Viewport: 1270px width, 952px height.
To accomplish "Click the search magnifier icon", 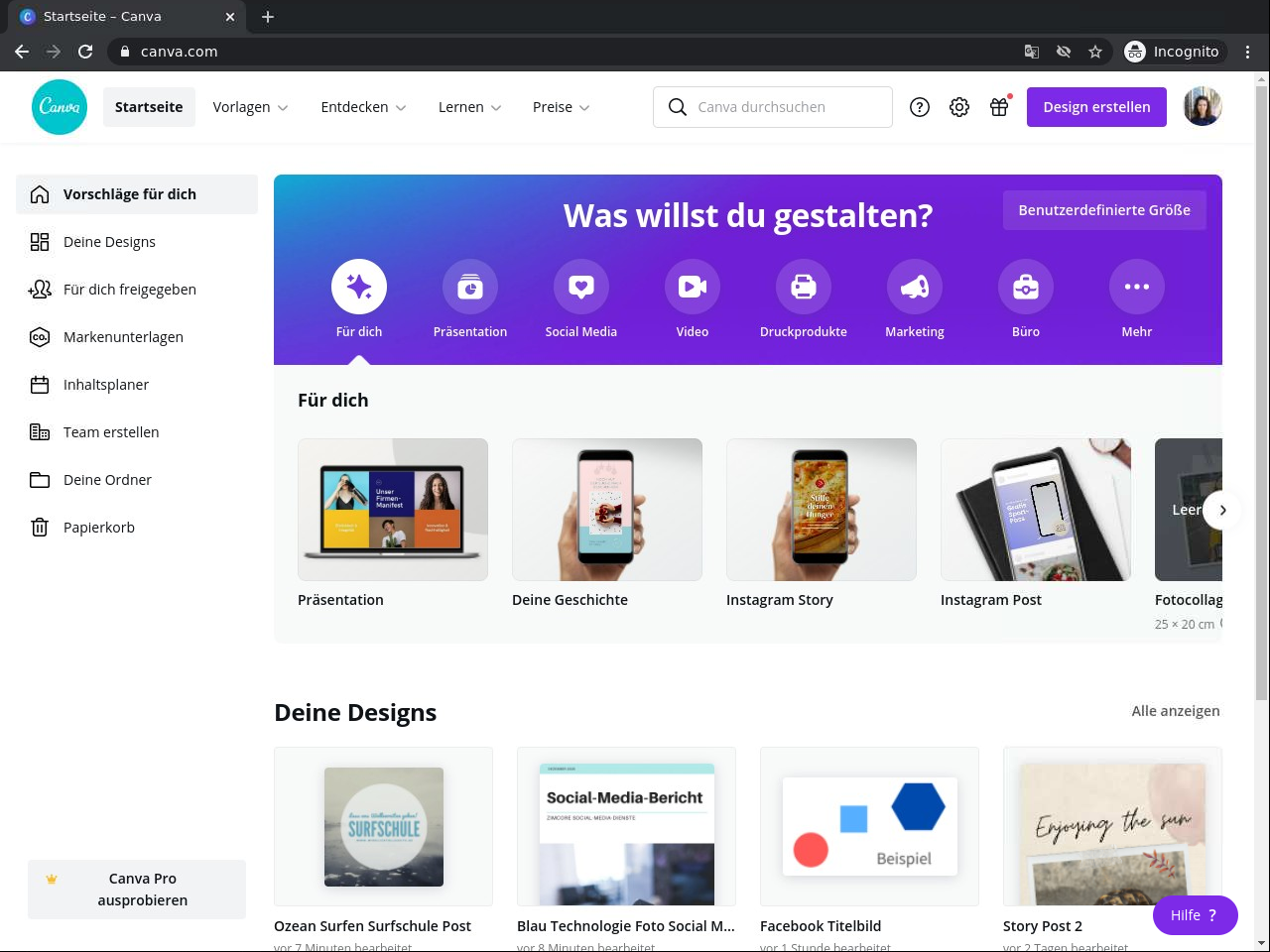I will coord(678,107).
